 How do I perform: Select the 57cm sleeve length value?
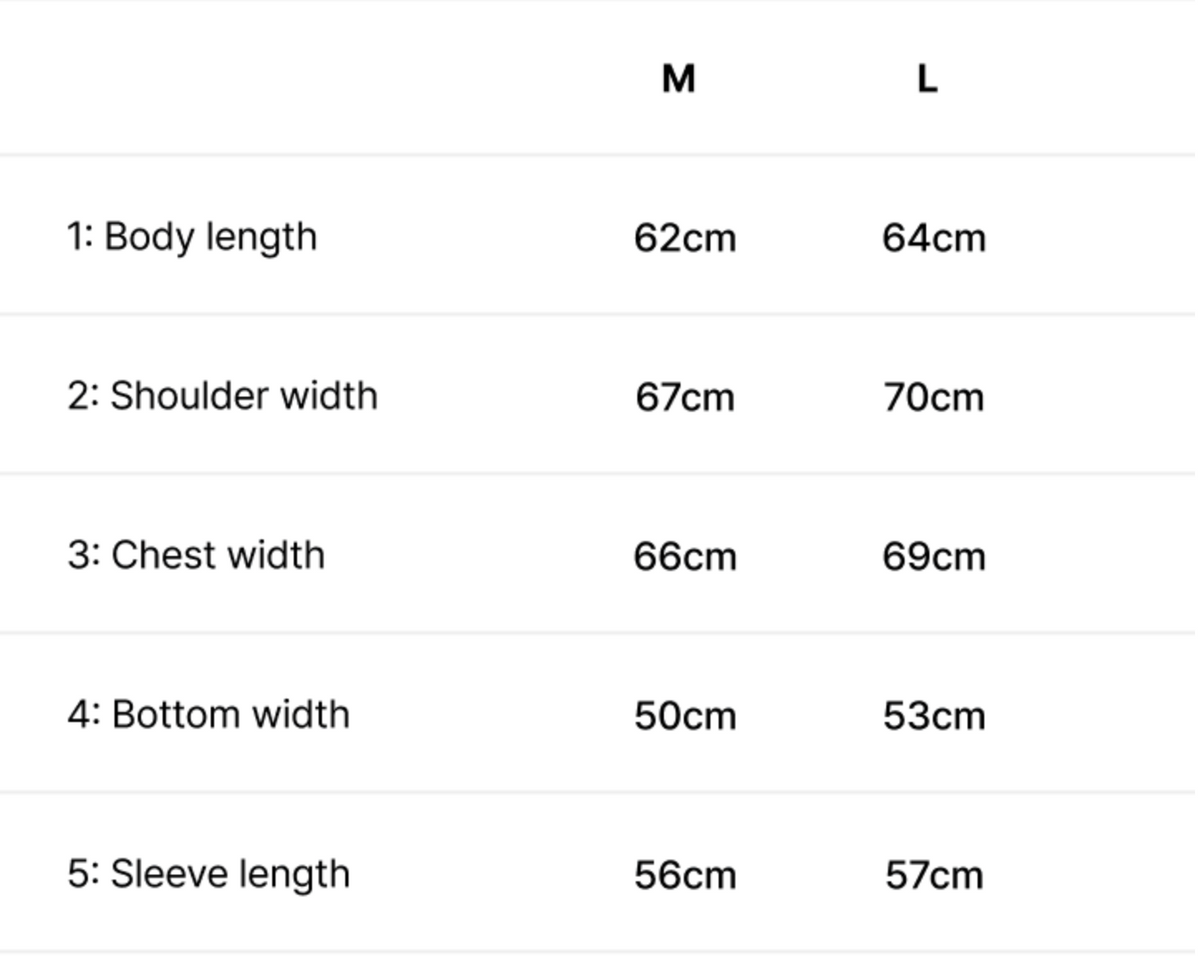[934, 875]
